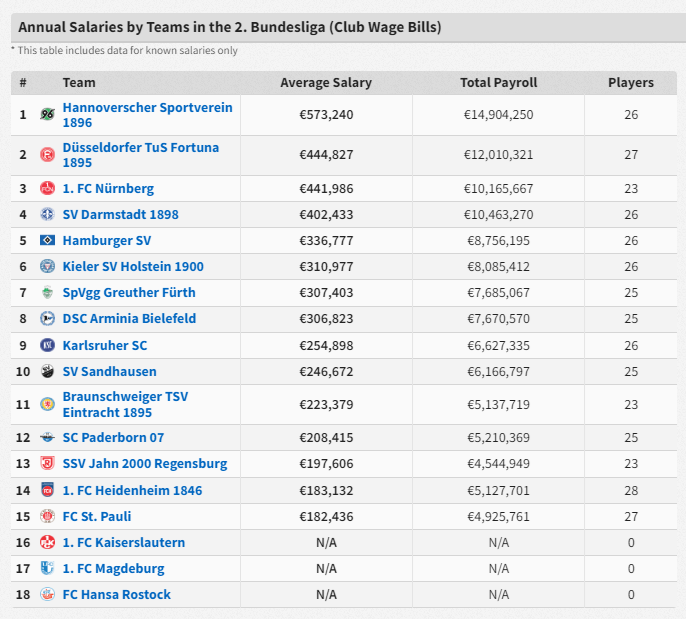Click the SV Sandhausen crest icon
The width and height of the screenshot is (686, 619).
click(x=47, y=371)
